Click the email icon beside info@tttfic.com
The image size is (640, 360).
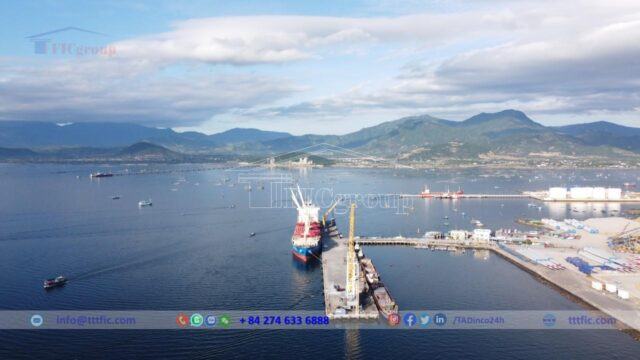(x=37, y=320)
